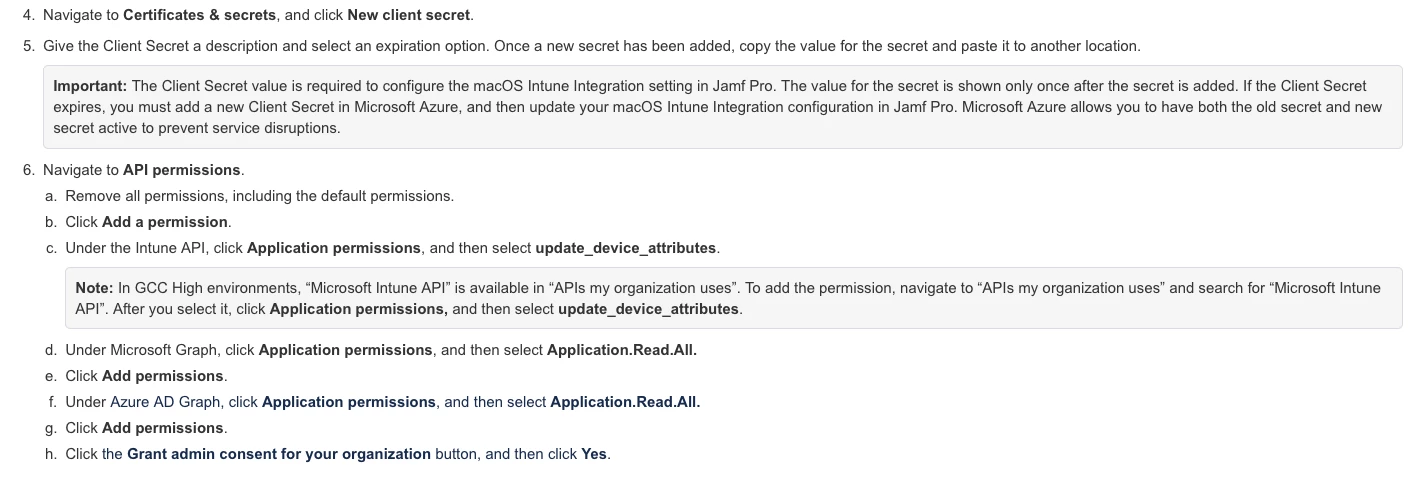The image size is (1423, 490).
Task: Click 'update_device_attributes' inside the Note box
Action: tap(648, 309)
